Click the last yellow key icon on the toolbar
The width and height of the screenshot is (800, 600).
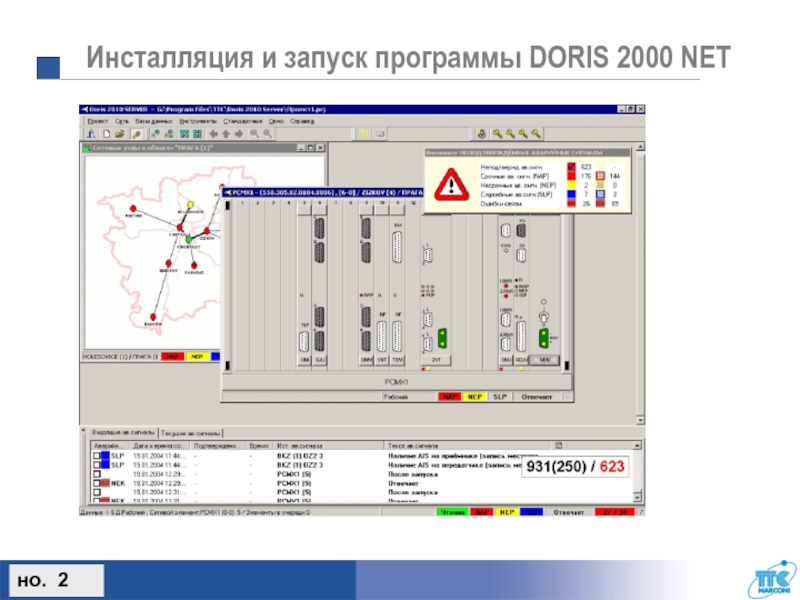tap(536, 134)
